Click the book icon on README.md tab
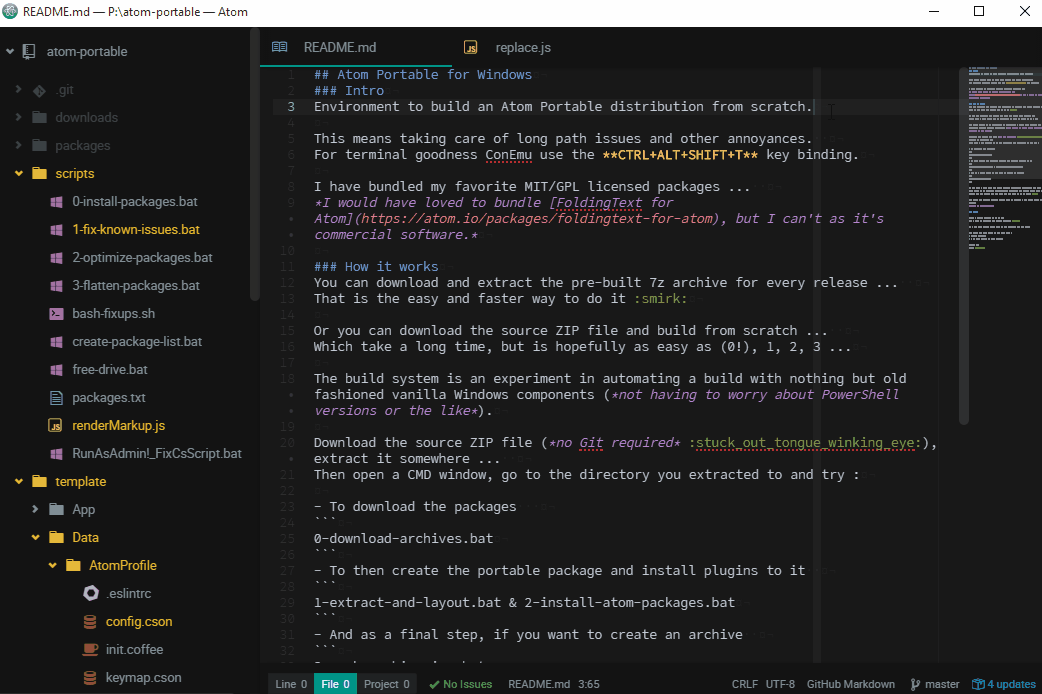Viewport: 1042px width, 694px height. point(280,47)
